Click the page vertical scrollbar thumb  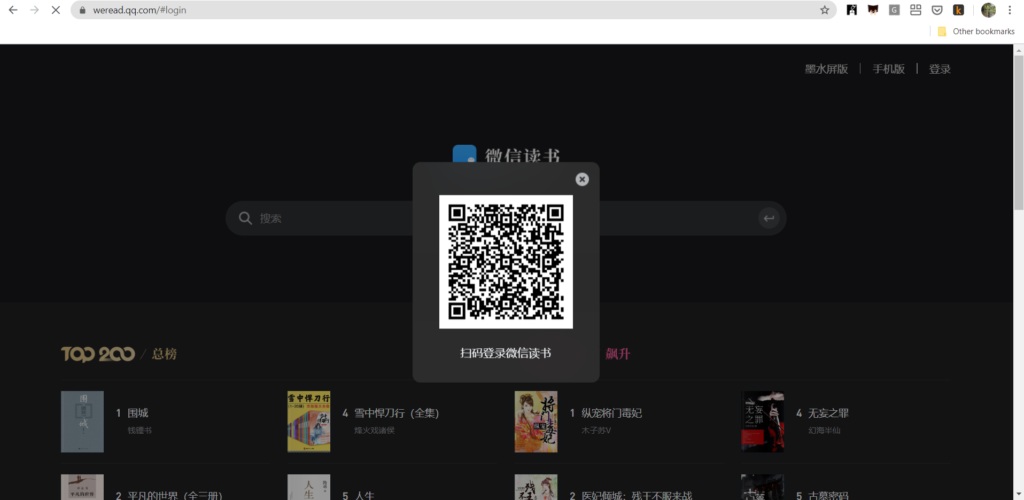[x=1018, y=133]
